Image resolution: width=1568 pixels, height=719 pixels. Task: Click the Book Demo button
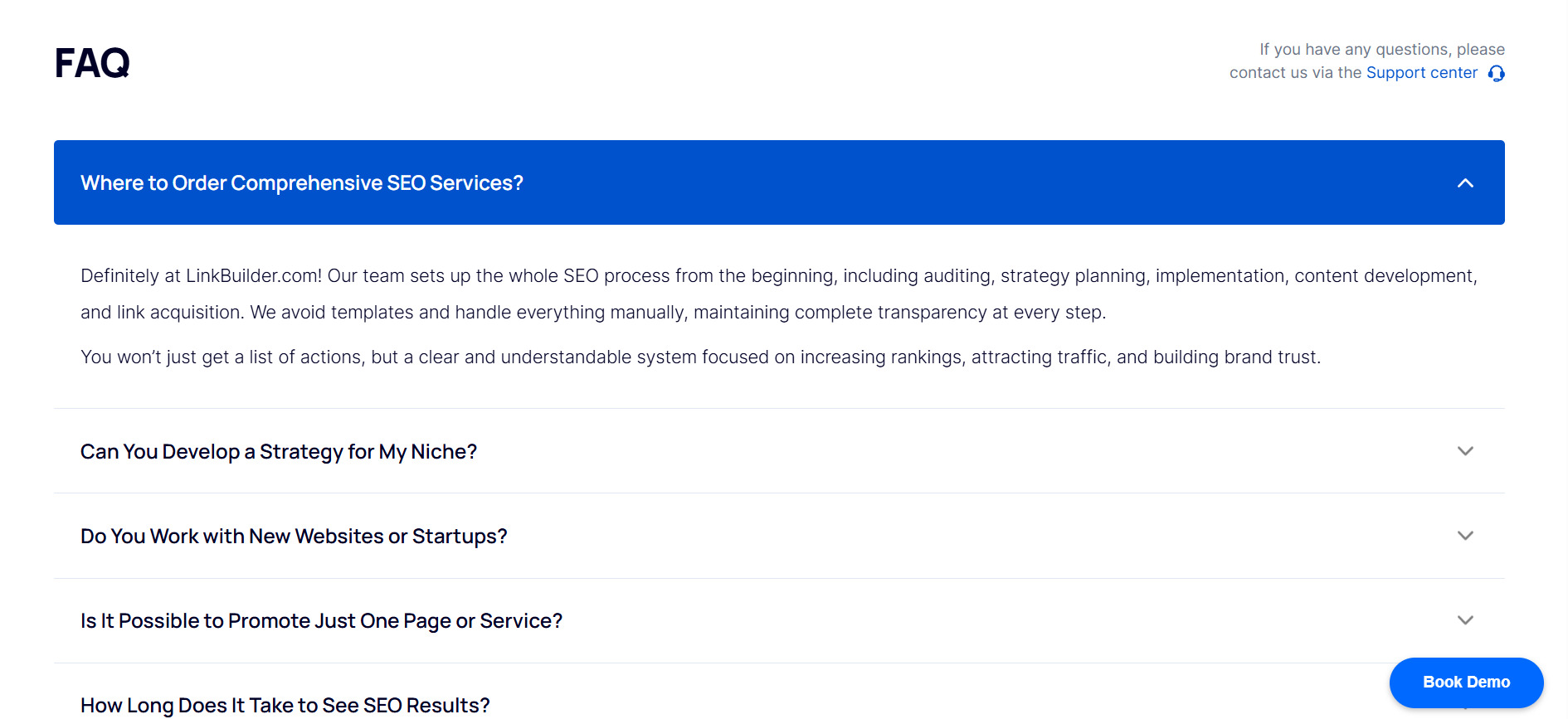pyautogui.click(x=1466, y=683)
